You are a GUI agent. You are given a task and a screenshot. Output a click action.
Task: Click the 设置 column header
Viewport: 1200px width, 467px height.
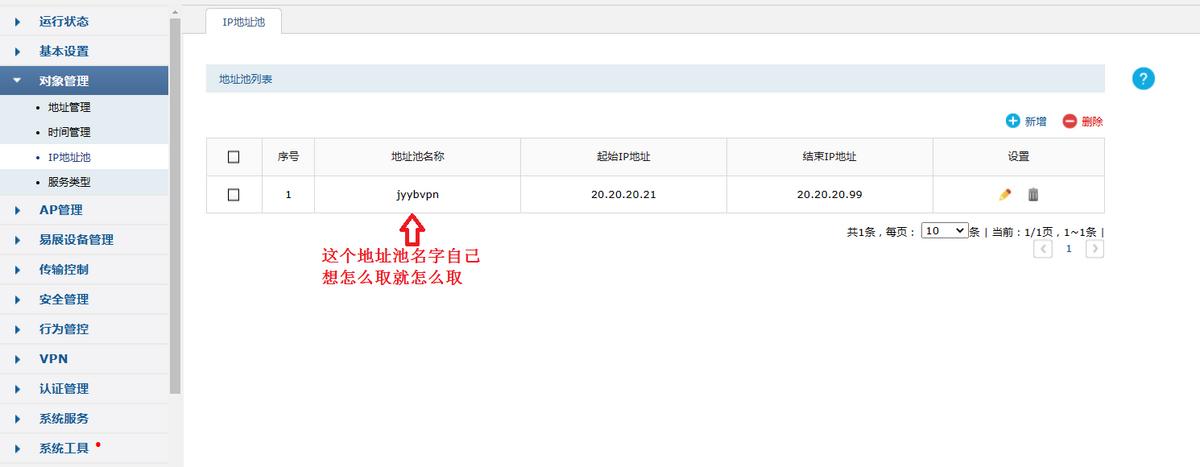pos(1019,157)
